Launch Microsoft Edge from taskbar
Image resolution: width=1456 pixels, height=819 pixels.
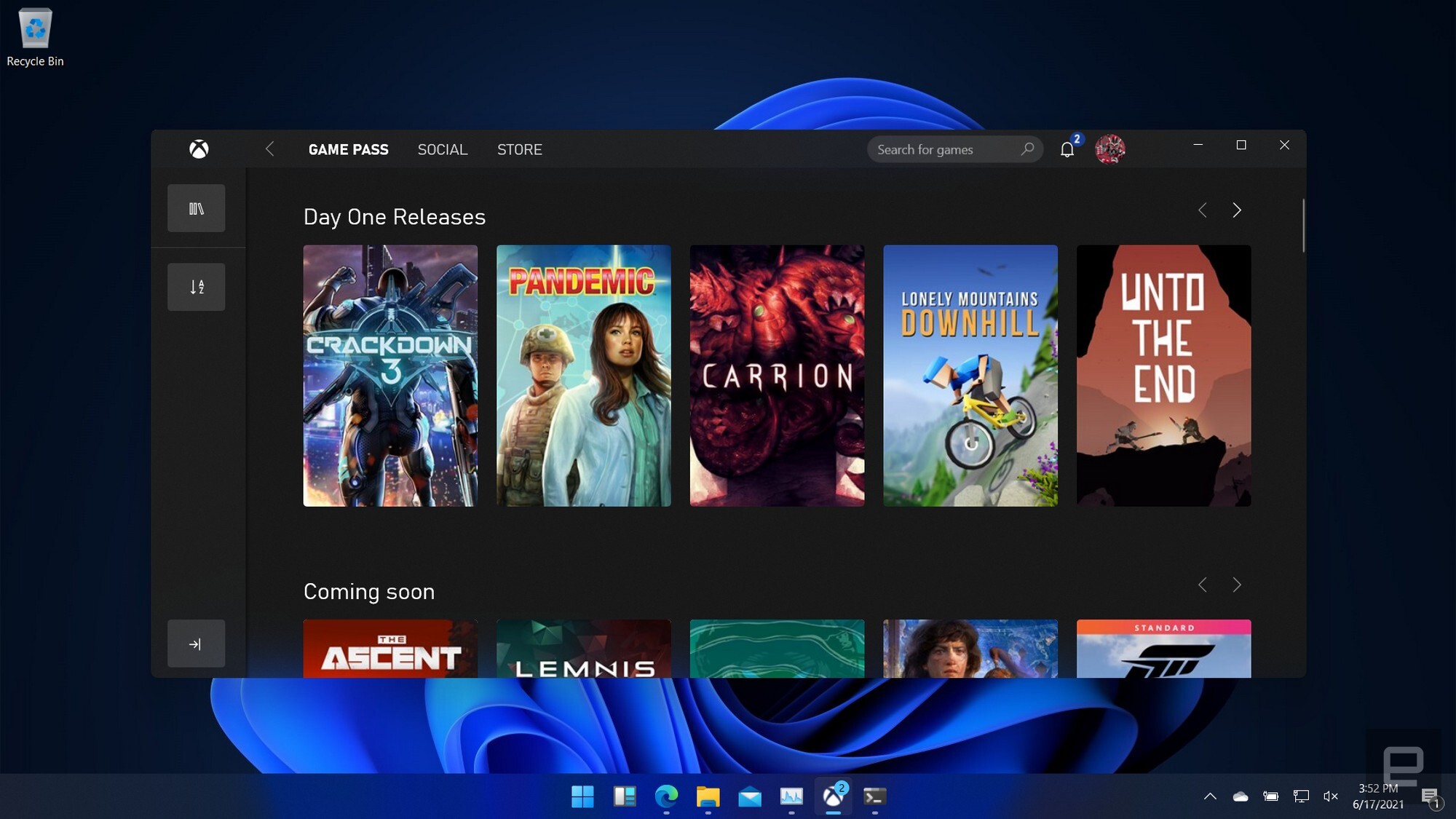pos(666,796)
